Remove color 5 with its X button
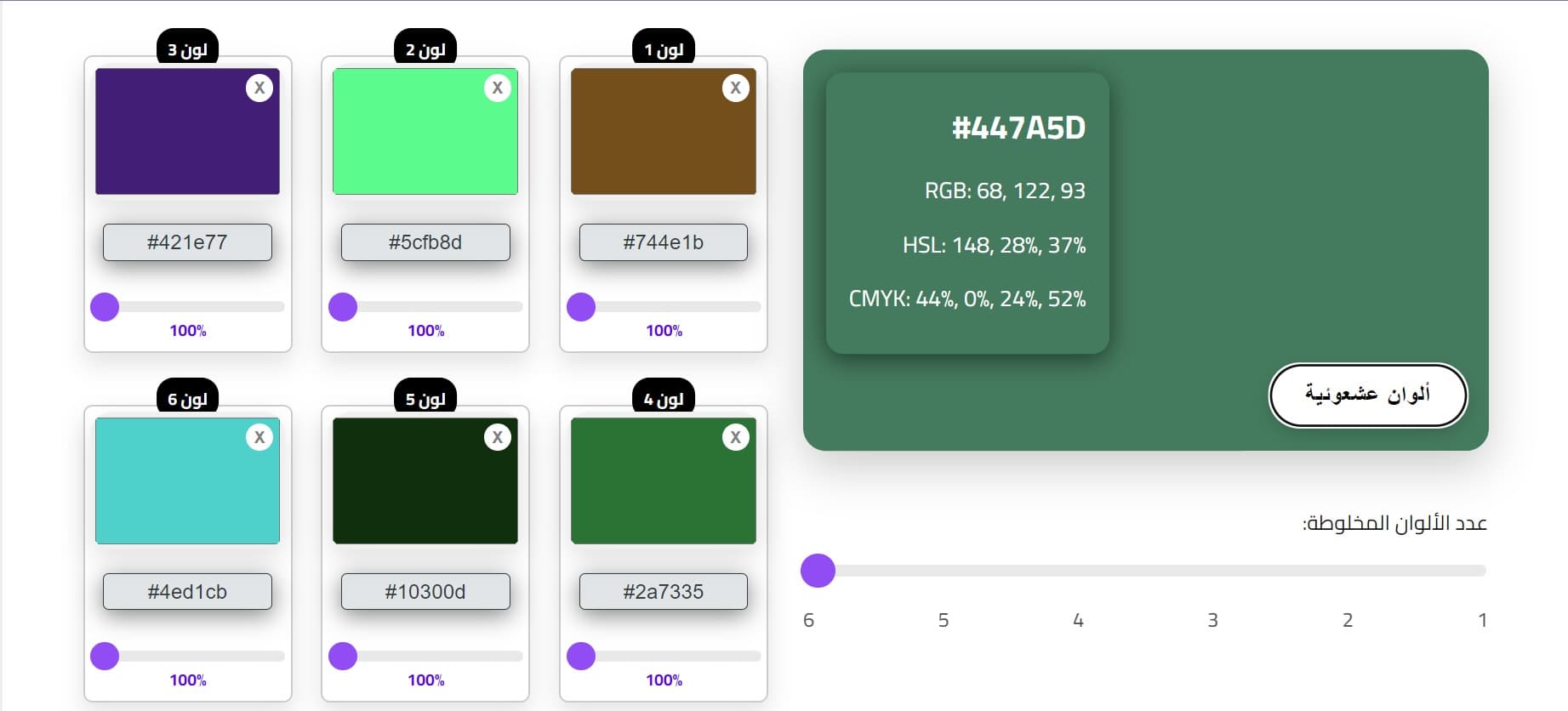 click(x=498, y=437)
